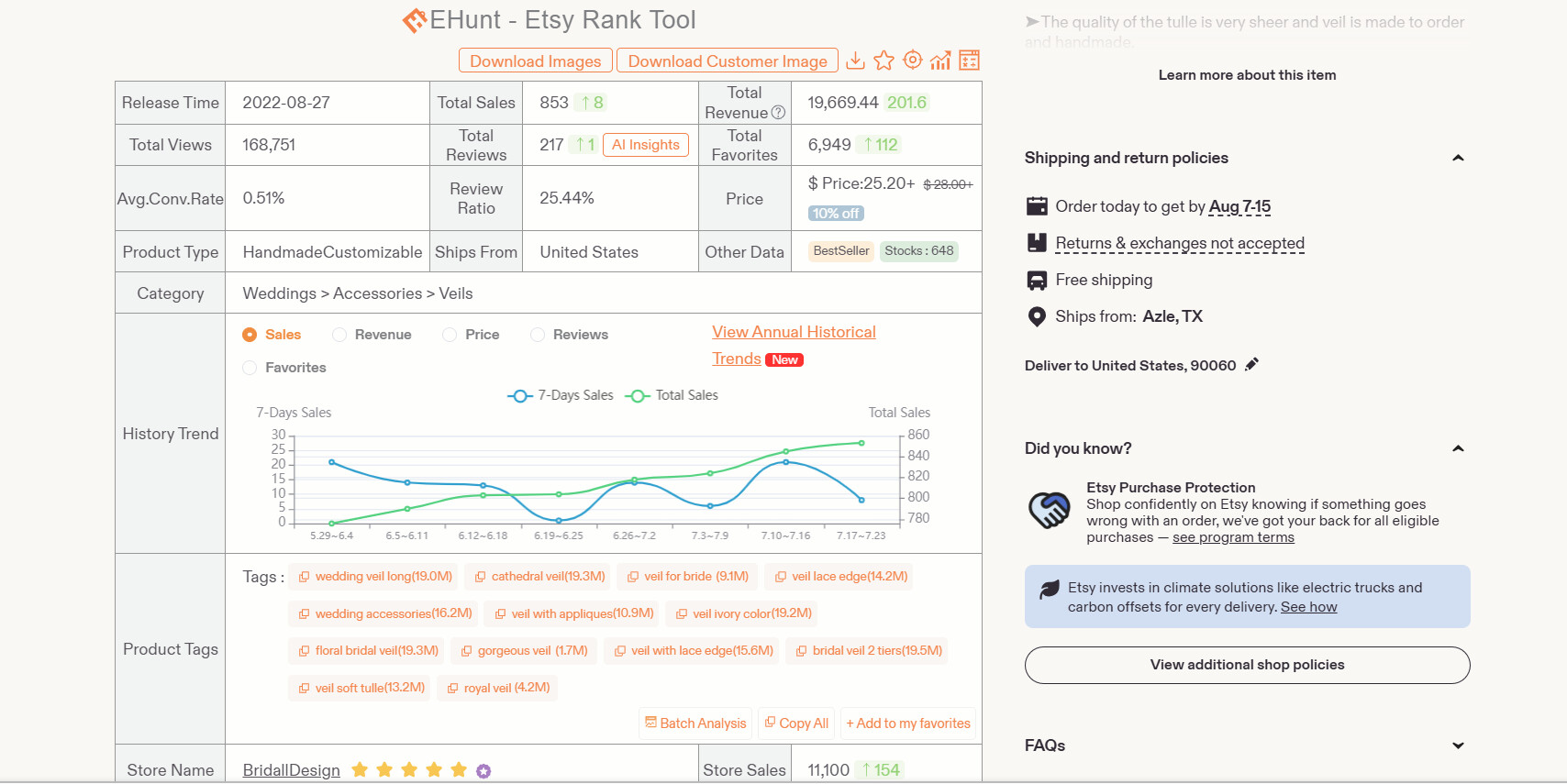Toggle the 7-Days Sales legend series
This screenshot has height=784, width=1567.
[561, 395]
